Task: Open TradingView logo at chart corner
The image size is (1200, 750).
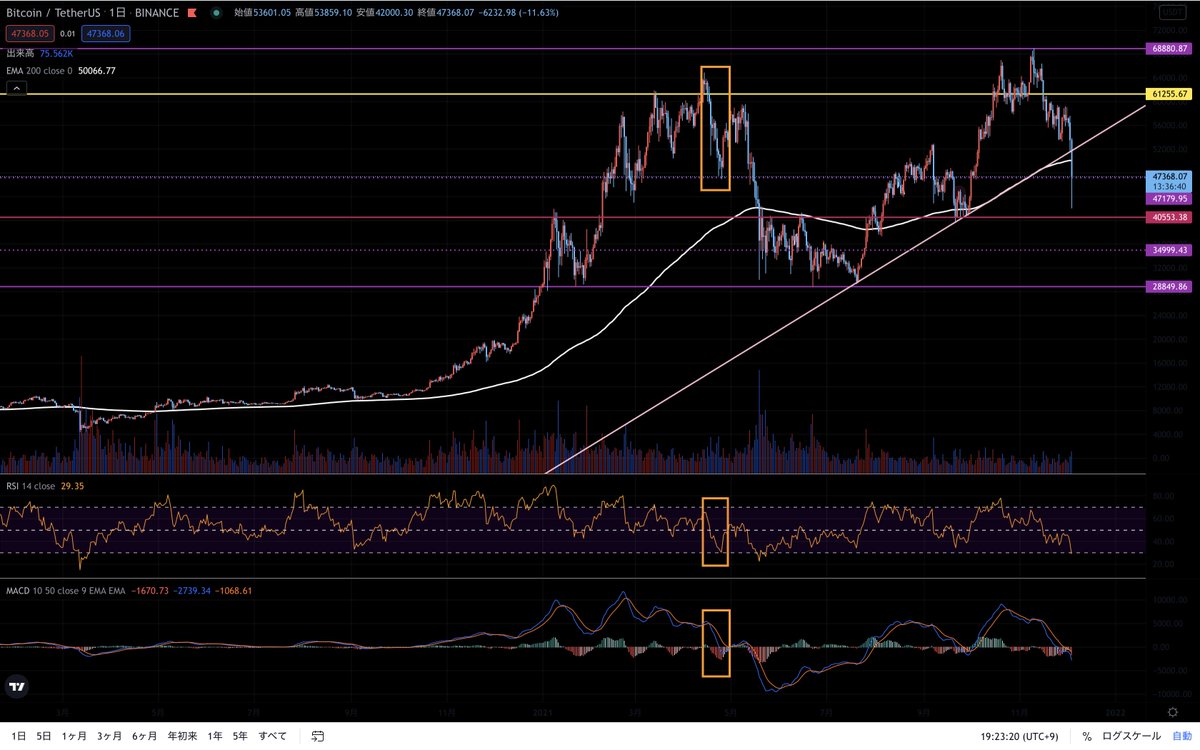Action: point(16,687)
